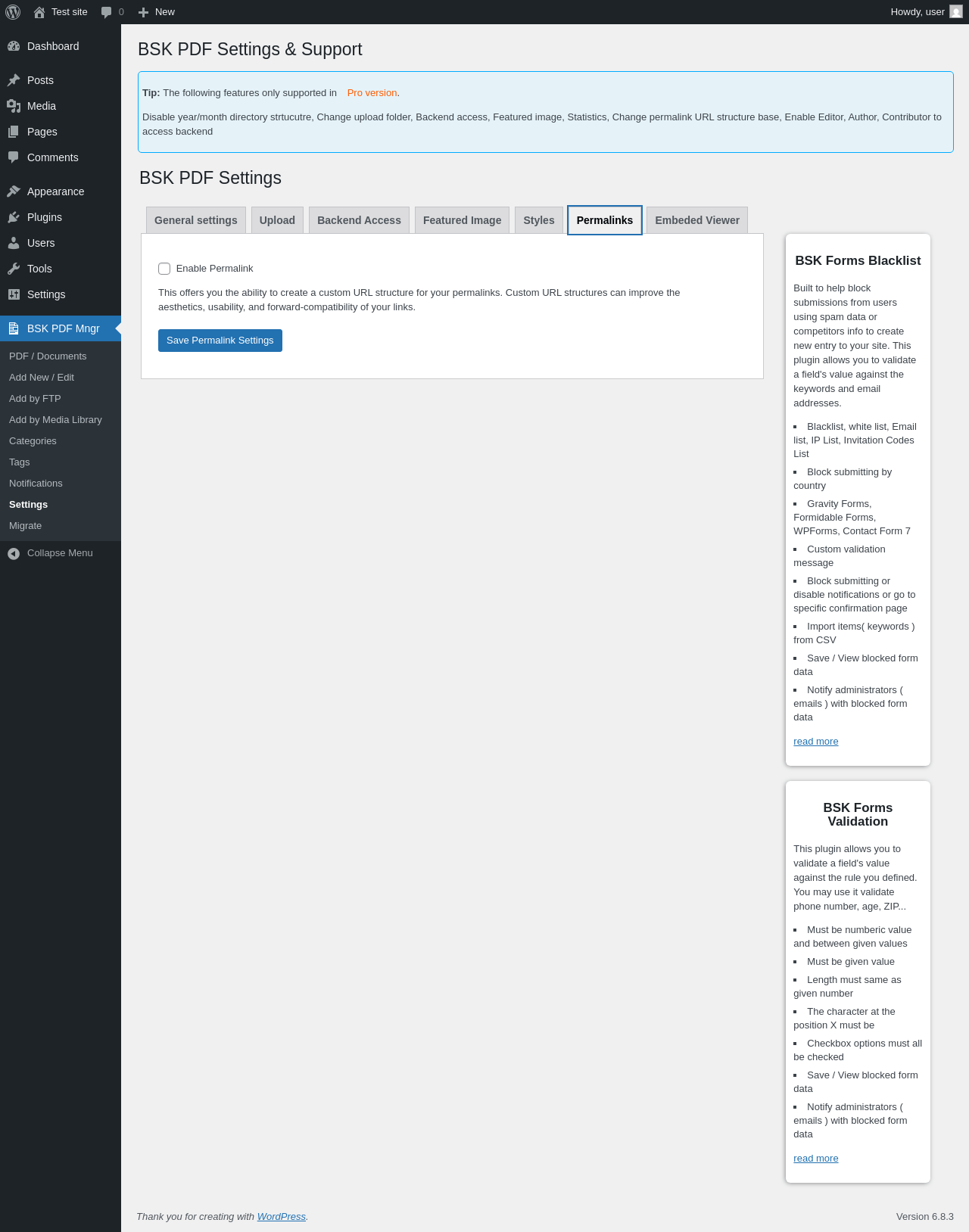Switch to the General settings tab

pyautogui.click(x=196, y=220)
